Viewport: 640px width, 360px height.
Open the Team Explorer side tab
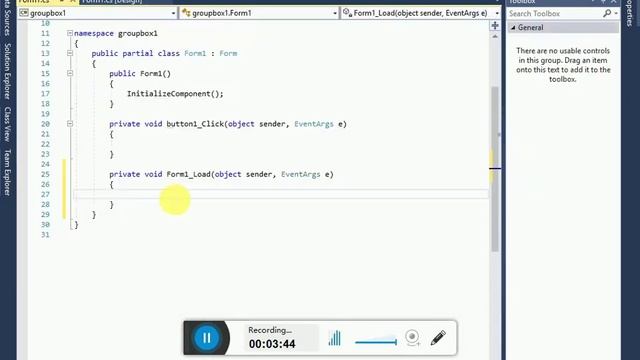(7, 172)
